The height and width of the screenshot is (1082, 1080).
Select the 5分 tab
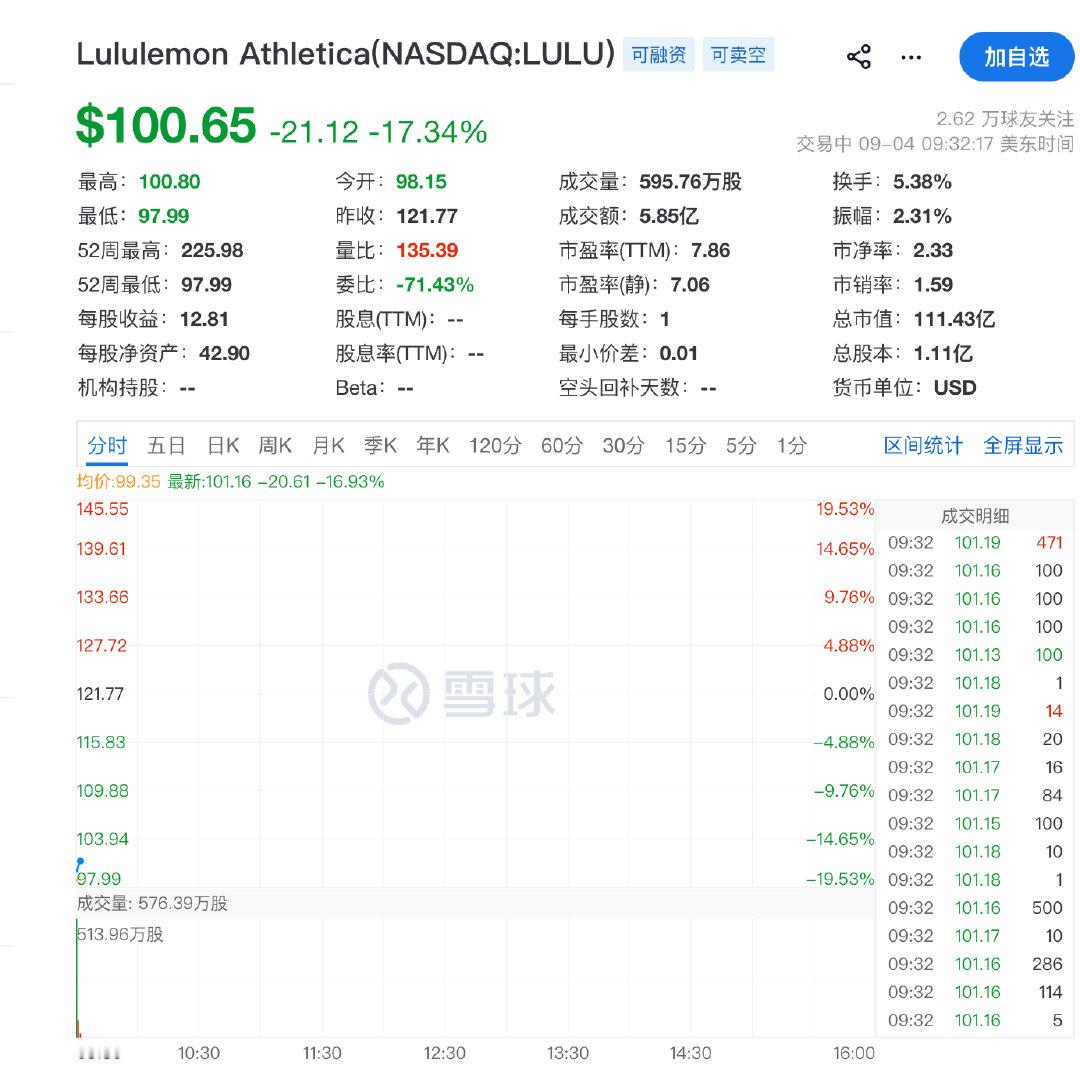tap(741, 445)
